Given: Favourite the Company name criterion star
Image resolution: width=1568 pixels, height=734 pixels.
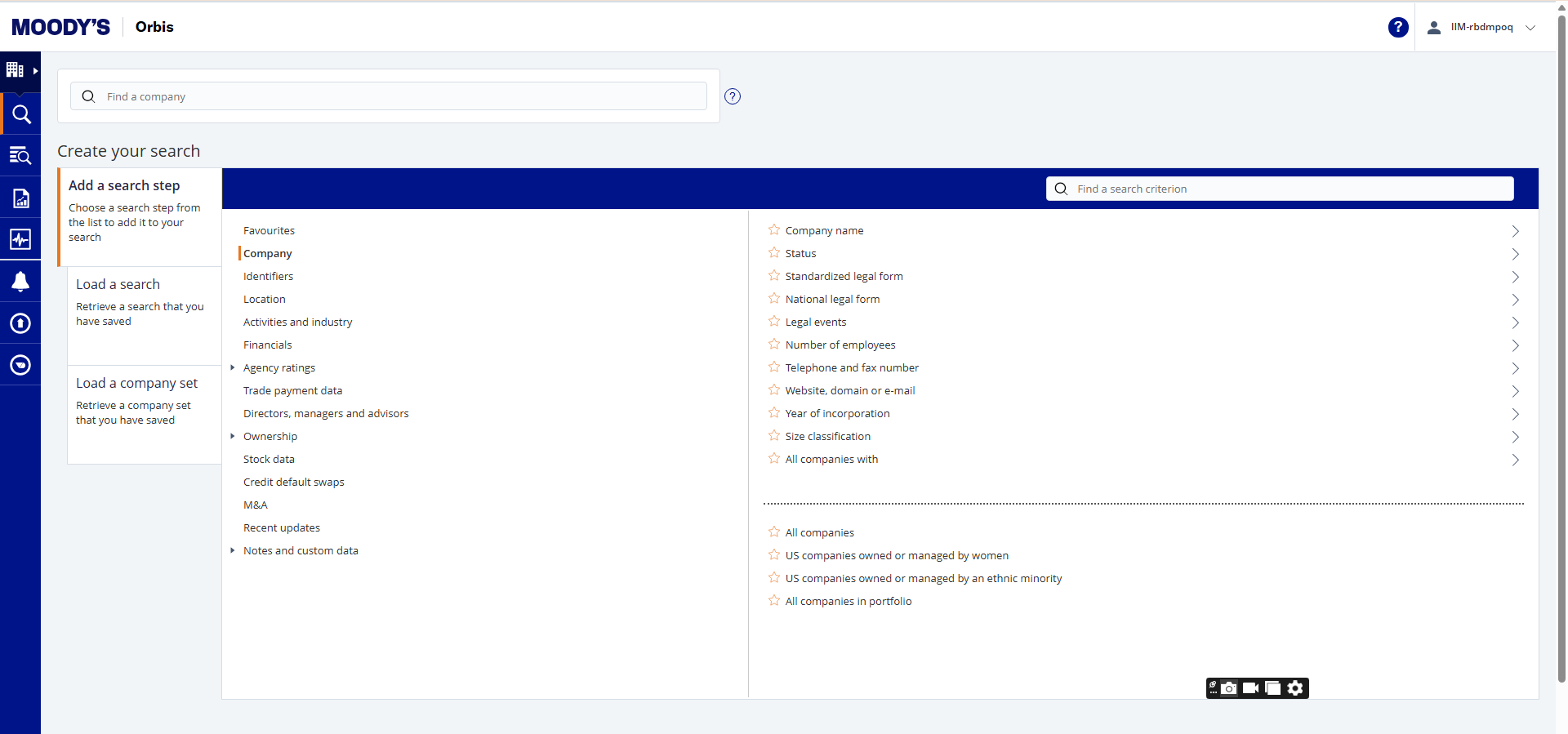Looking at the screenshot, I should [x=774, y=230].
